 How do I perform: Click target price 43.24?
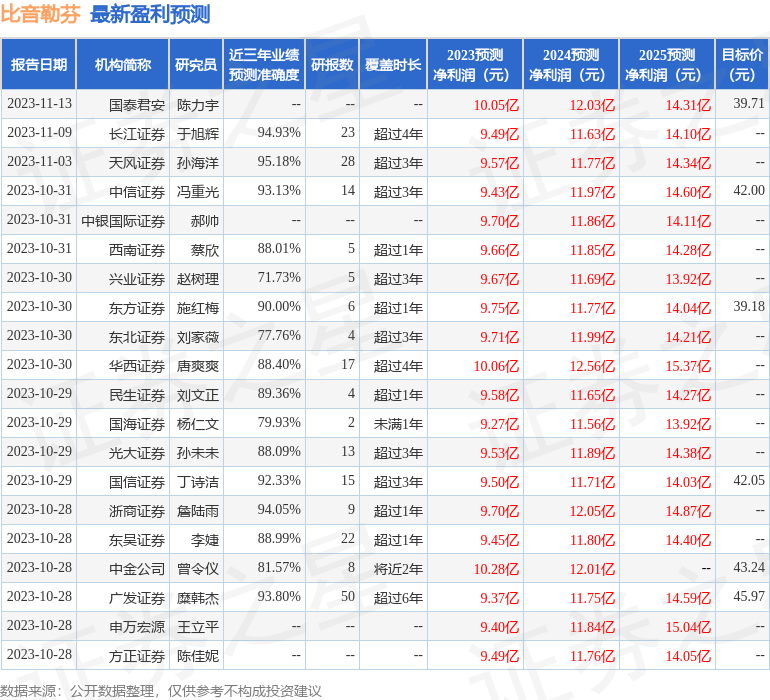tap(749, 567)
